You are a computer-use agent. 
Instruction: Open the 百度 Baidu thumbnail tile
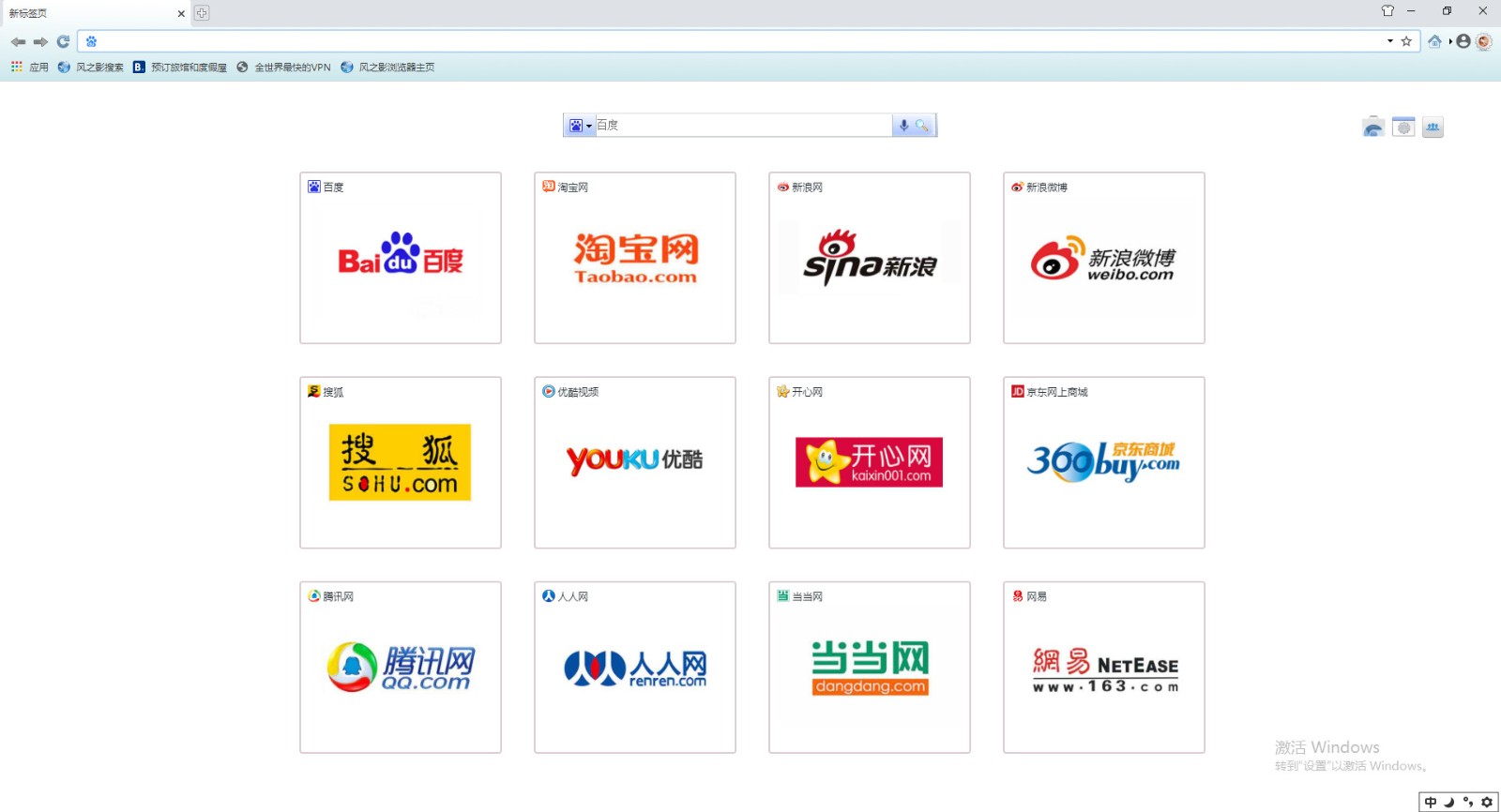coord(401,258)
